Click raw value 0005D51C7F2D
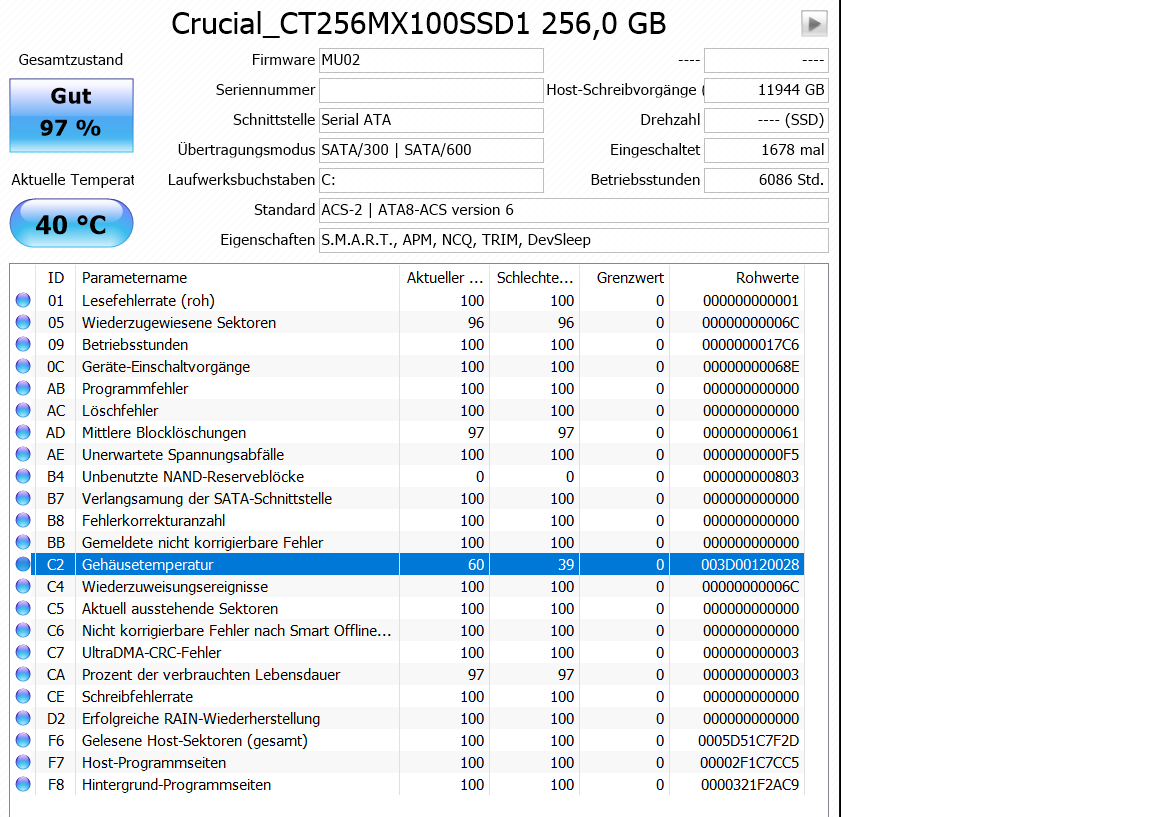The image size is (1152, 817). click(748, 741)
